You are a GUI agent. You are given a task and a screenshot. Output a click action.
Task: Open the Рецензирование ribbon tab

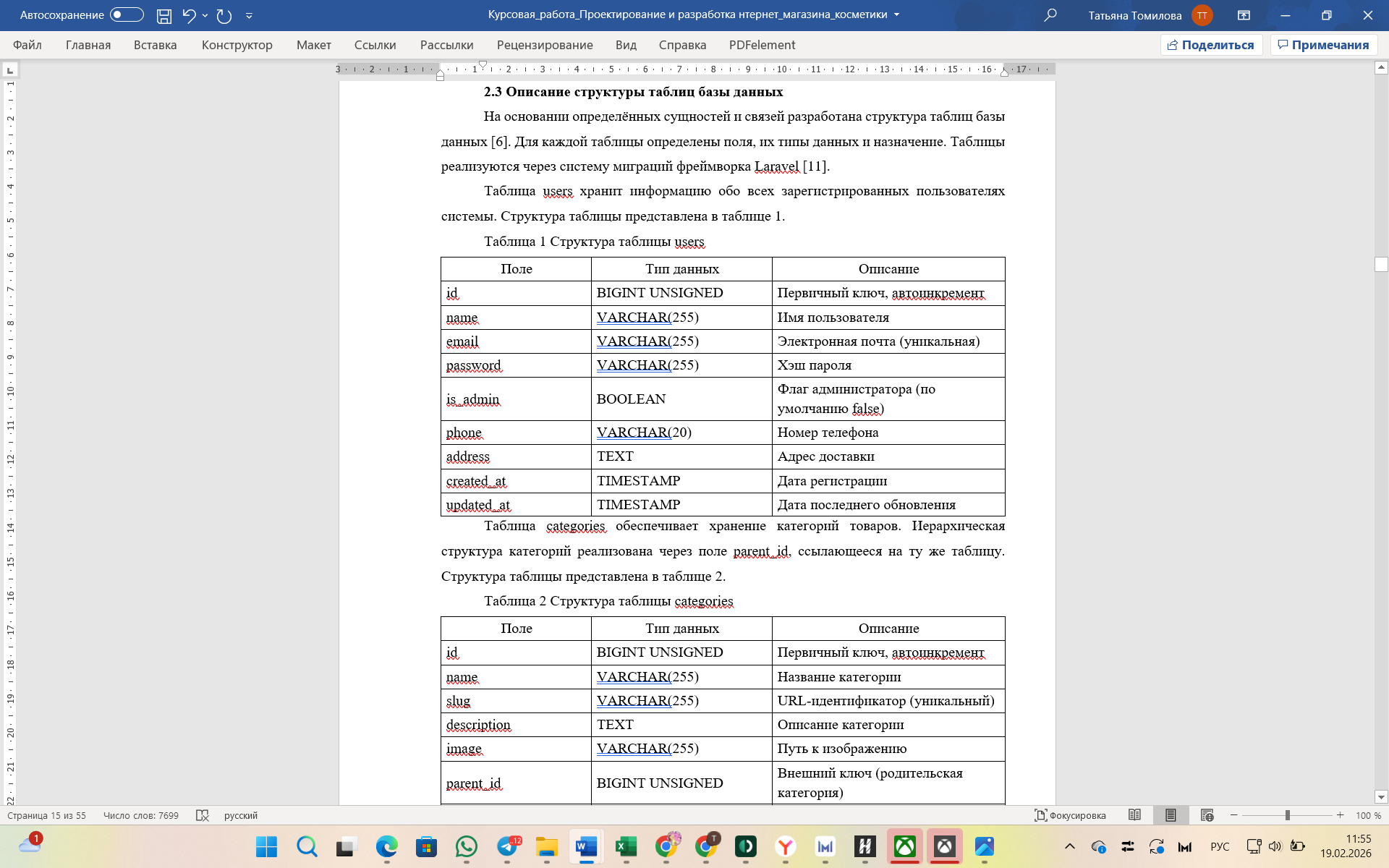click(x=544, y=45)
